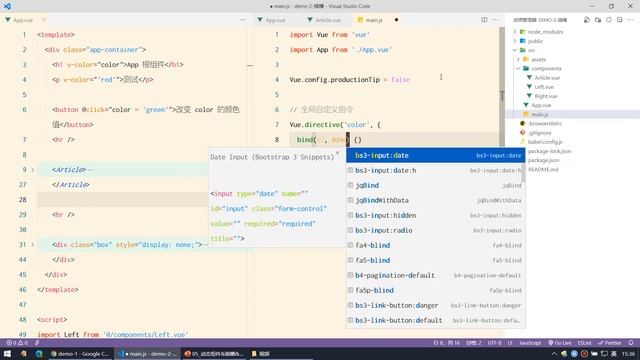Screen dimensions: 640x360
Task: Open .gitignore file
Action: [539, 133]
